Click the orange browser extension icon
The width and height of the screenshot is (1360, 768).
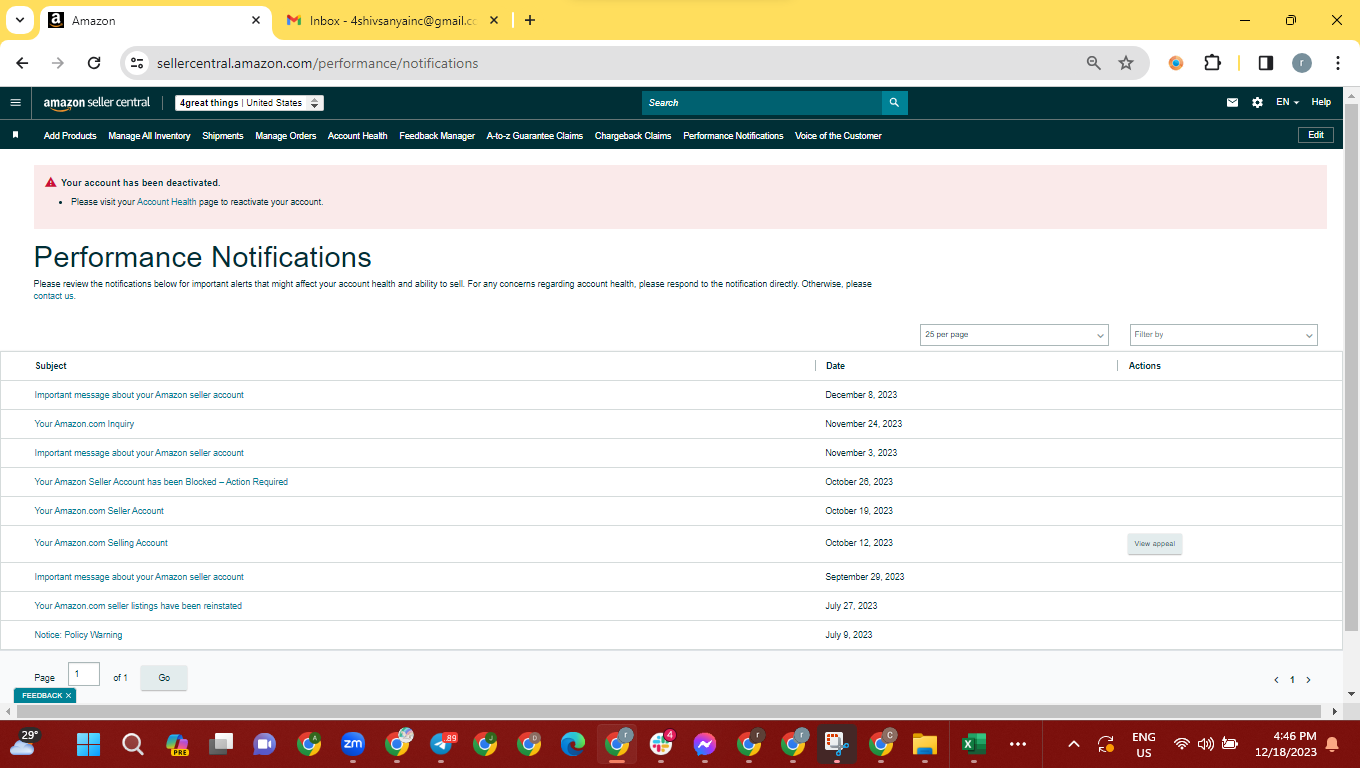1176,63
